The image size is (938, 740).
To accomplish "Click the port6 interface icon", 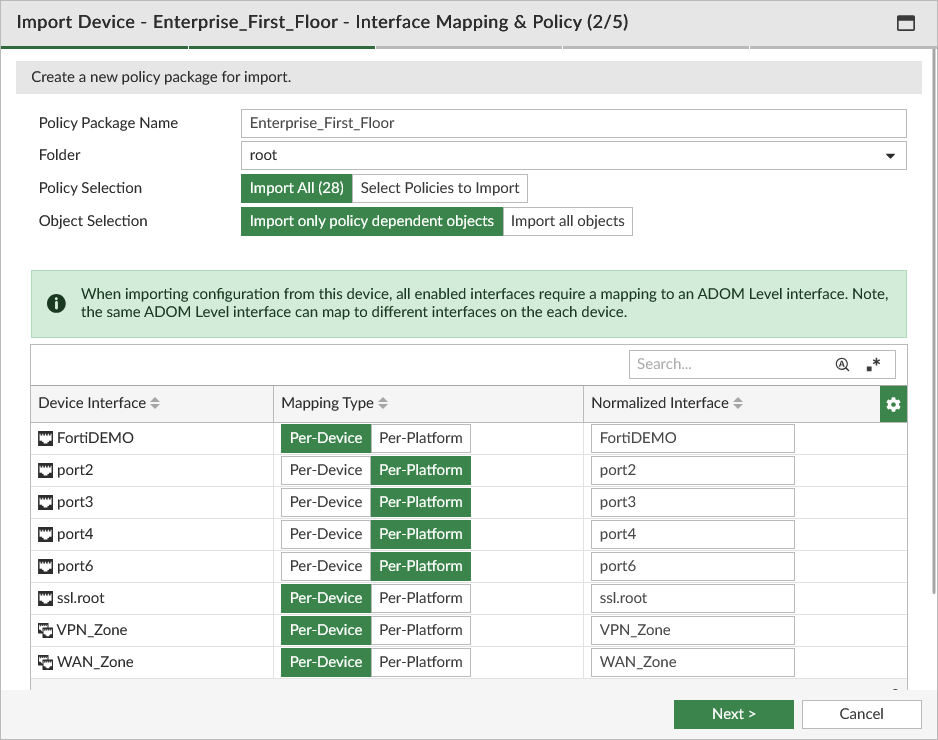I will pos(45,567).
